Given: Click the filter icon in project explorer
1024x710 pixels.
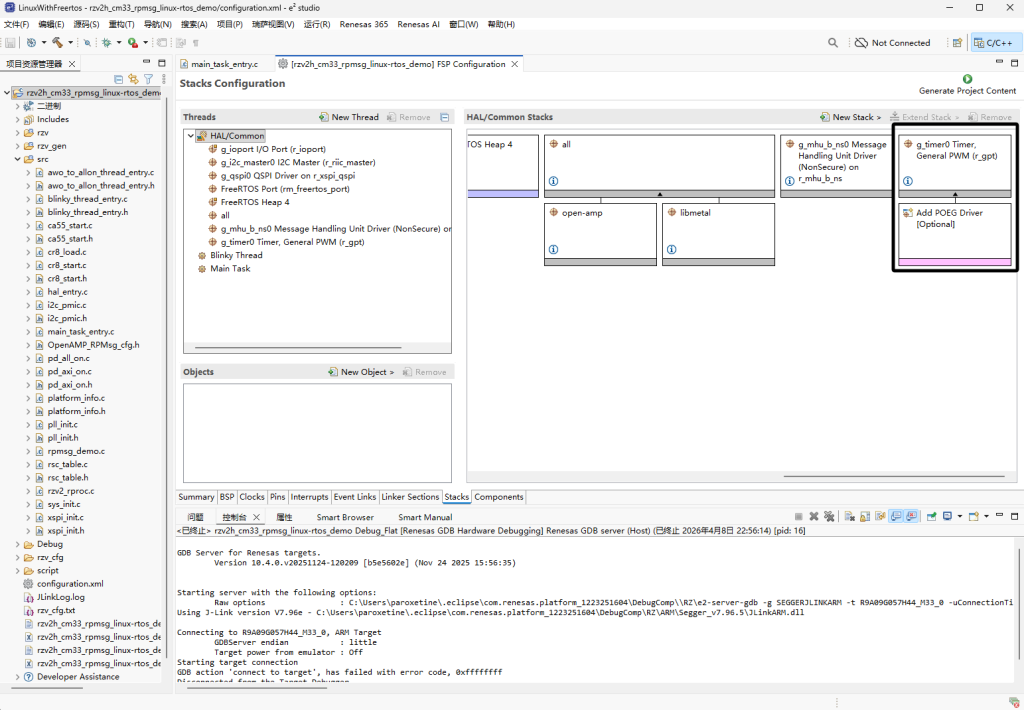Looking at the screenshot, I should coord(148,79).
